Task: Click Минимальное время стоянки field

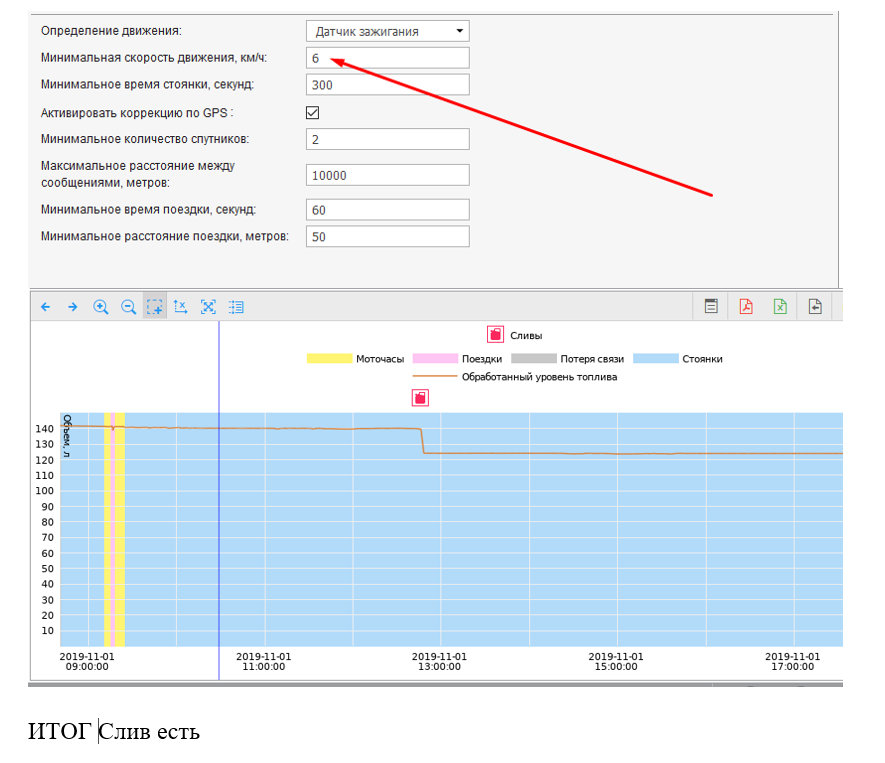Action: 387,85
